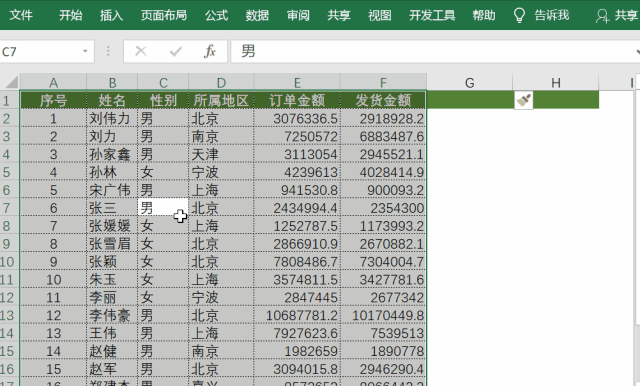Open the 页面布局 tab
640x386 pixels.
[x=164, y=16]
